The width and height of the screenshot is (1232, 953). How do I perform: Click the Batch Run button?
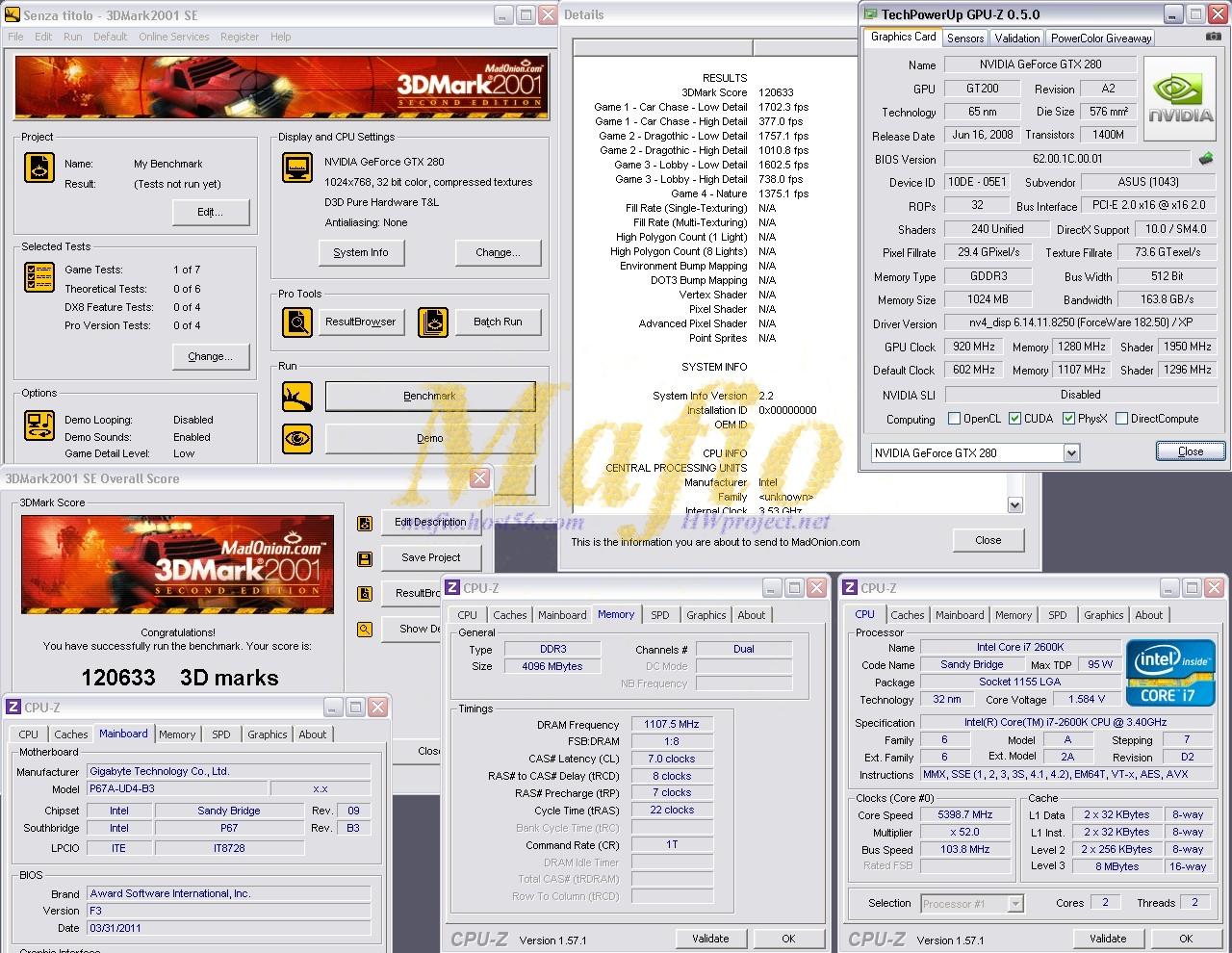coord(498,322)
